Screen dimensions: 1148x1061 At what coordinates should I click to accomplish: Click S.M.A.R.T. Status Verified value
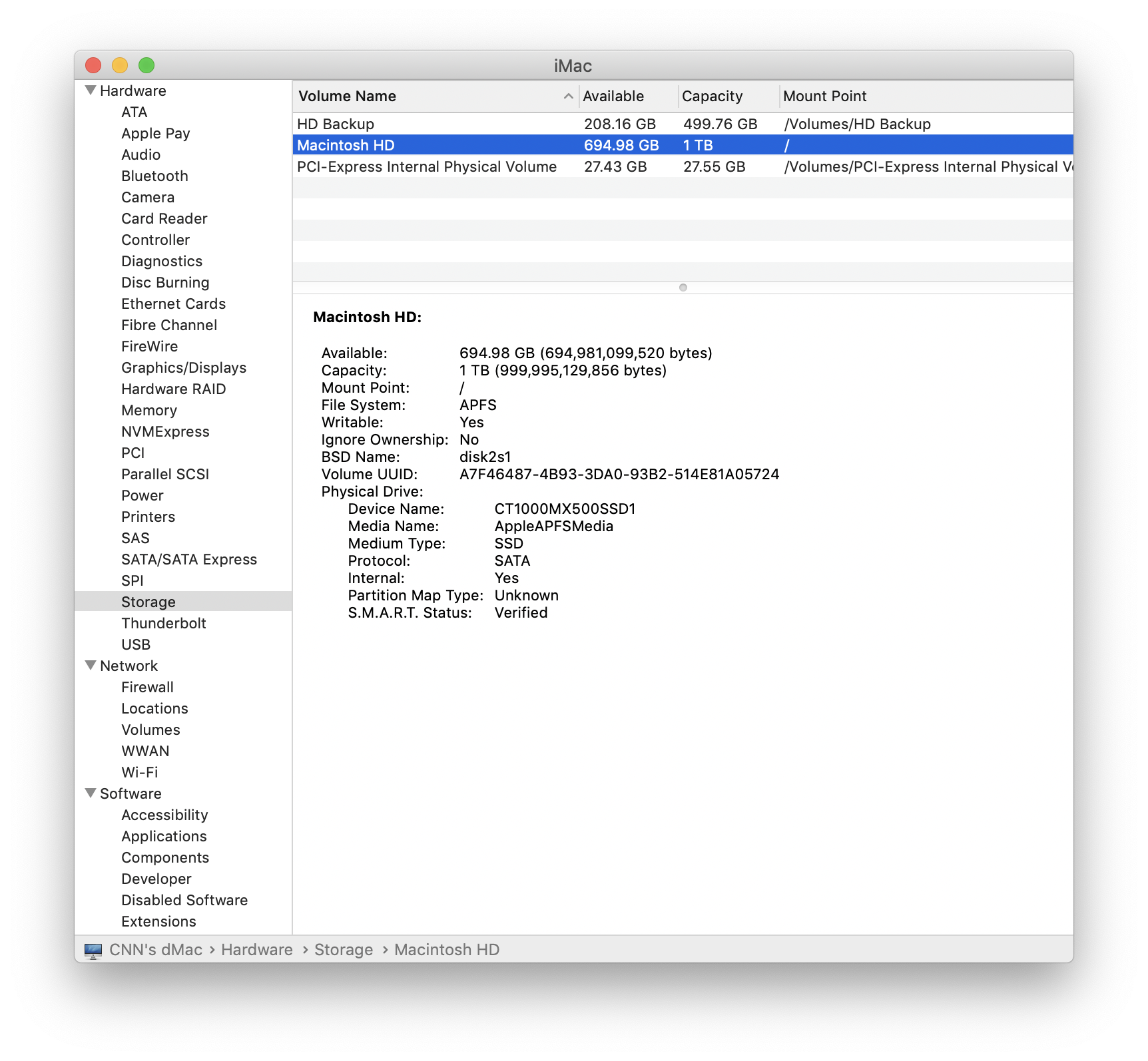click(x=521, y=612)
